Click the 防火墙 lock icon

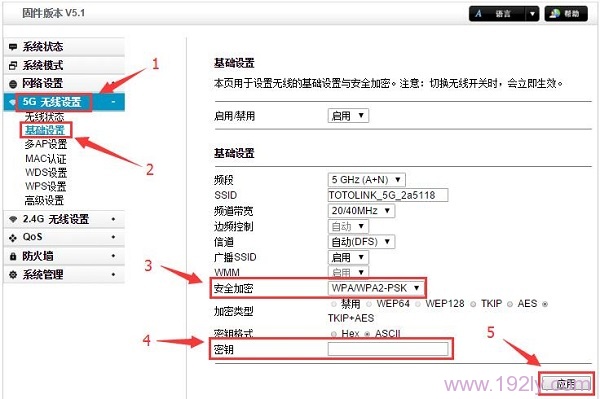click(13, 256)
